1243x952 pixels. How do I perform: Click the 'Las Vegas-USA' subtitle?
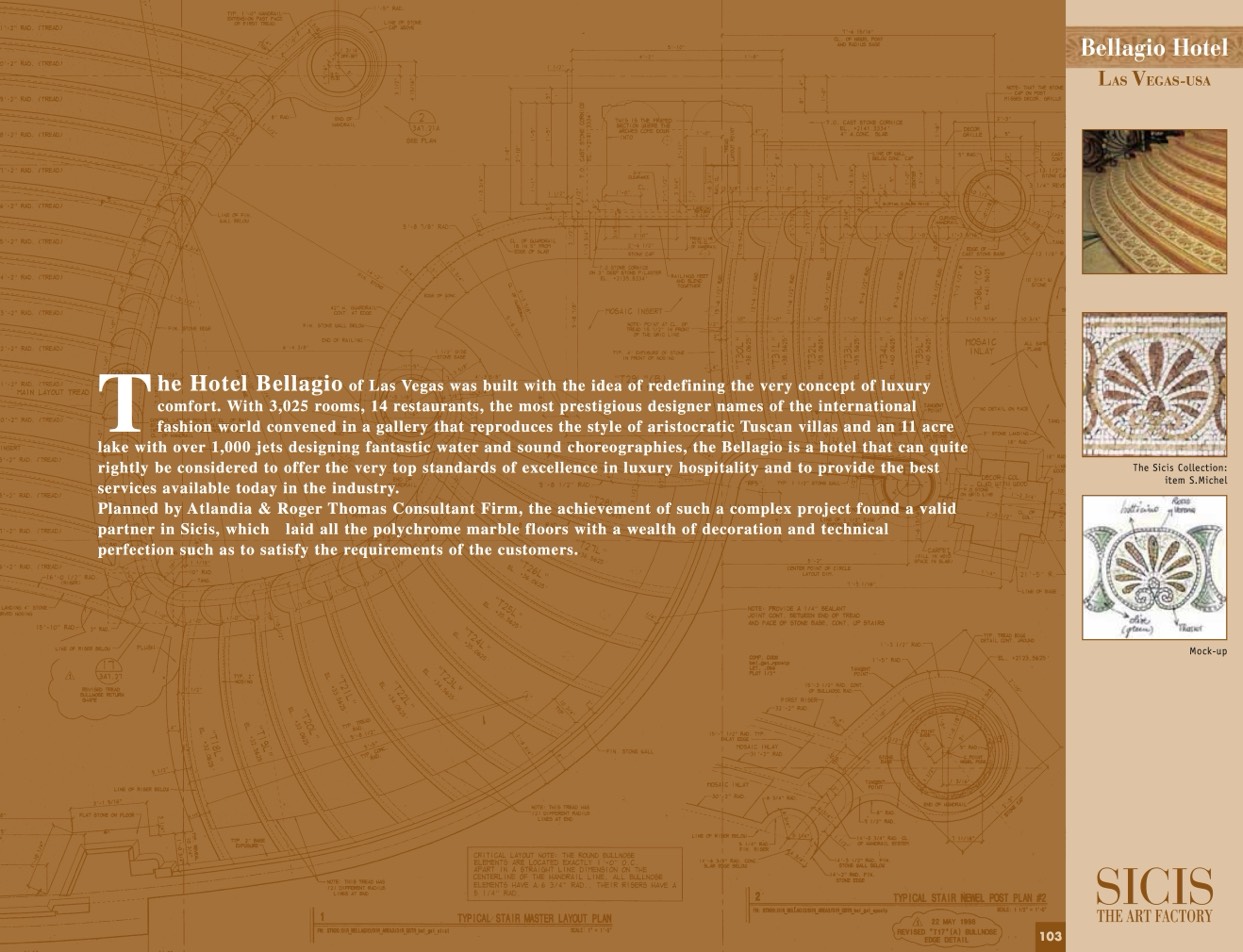1153,79
